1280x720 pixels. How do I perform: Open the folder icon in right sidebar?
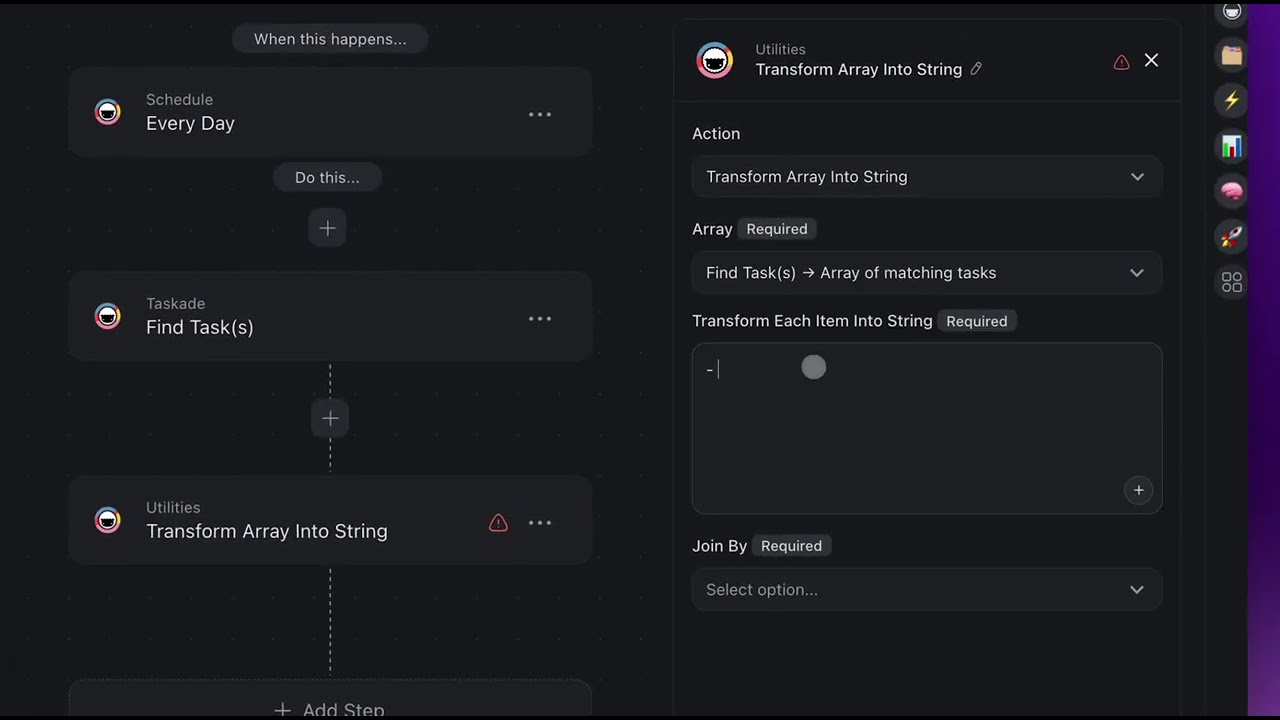click(x=1232, y=56)
